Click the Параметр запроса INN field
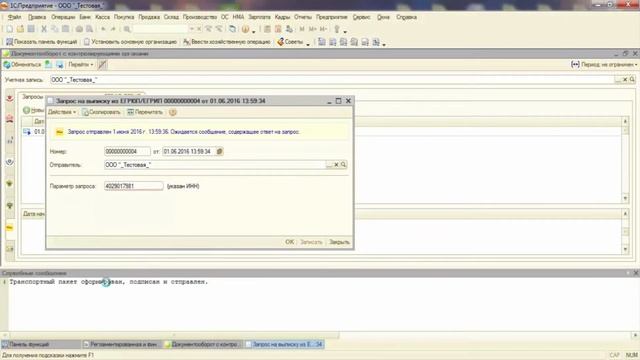Viewport: 640px width, 360px height. [x=133, y=186]
